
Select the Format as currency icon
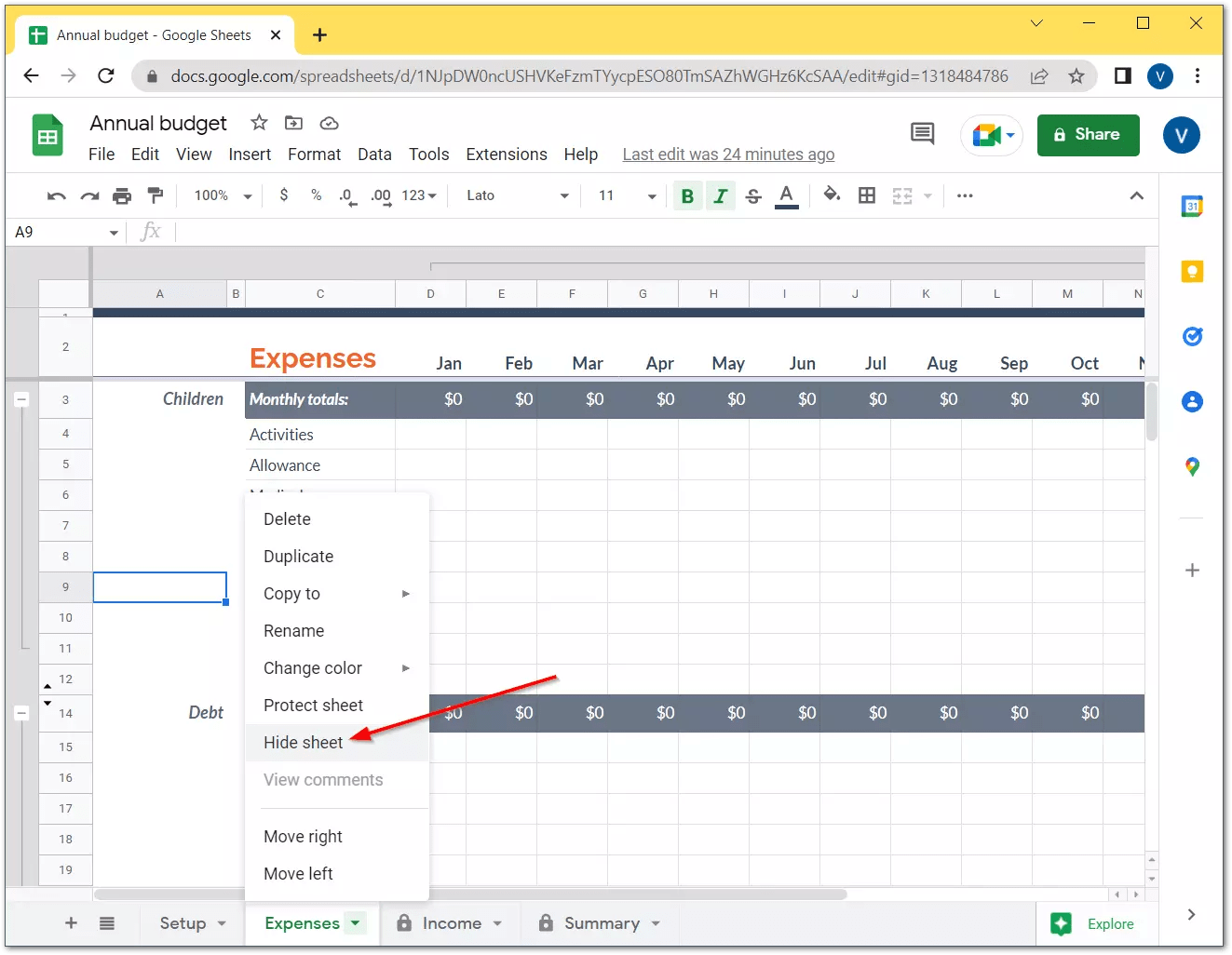click(284, 195)
